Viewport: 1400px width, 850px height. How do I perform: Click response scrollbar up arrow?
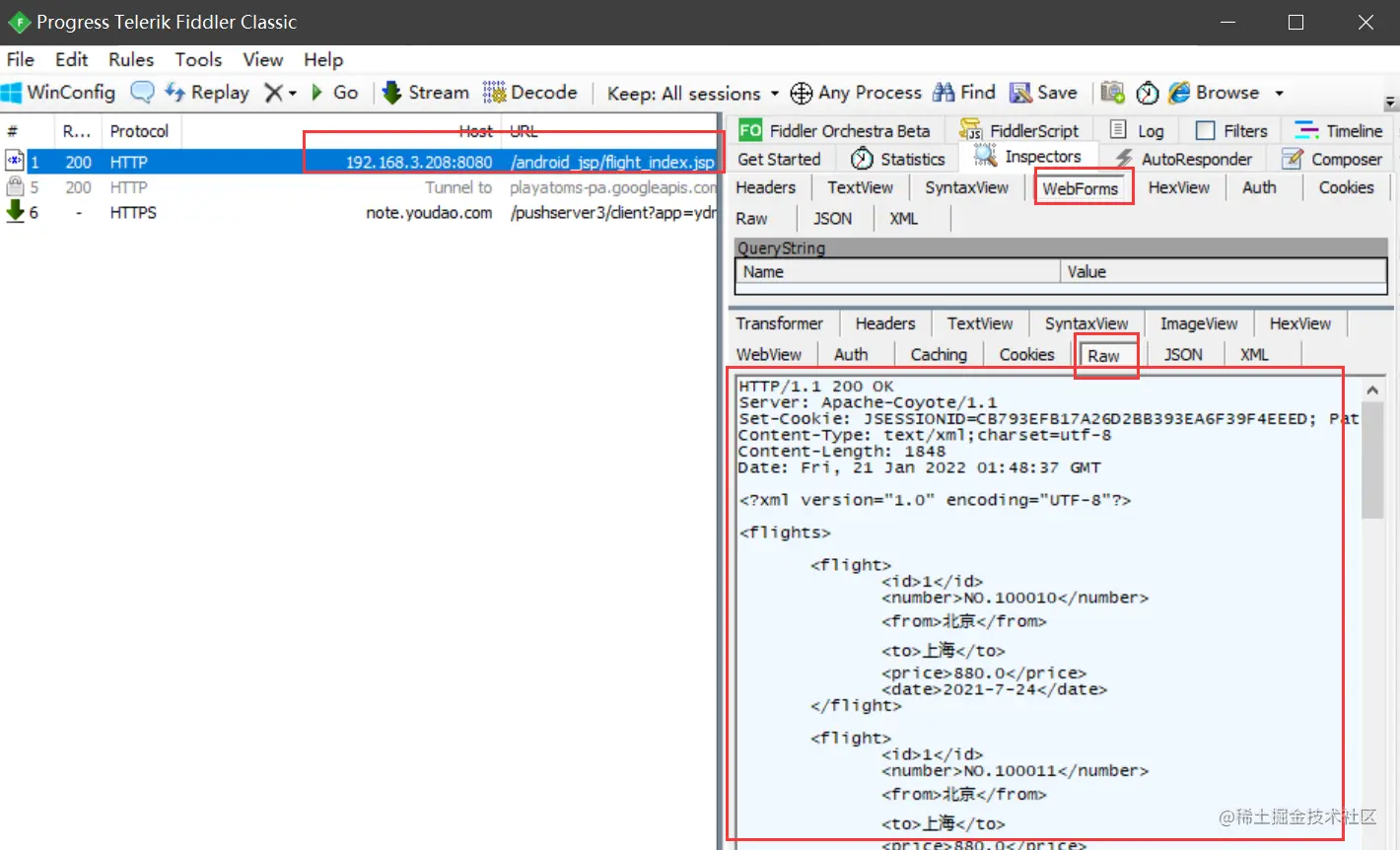pyautogui.click(x=1372, y=390)
